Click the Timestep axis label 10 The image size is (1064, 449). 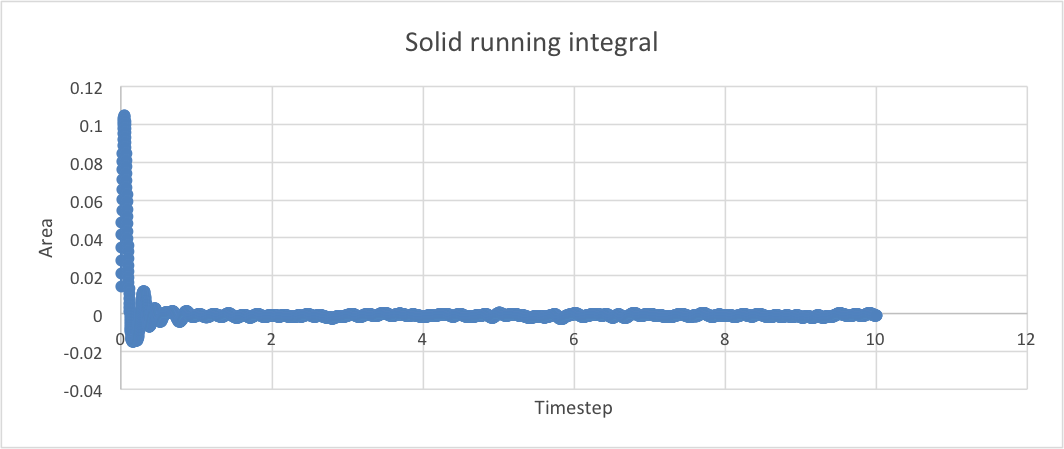point(875,340)
